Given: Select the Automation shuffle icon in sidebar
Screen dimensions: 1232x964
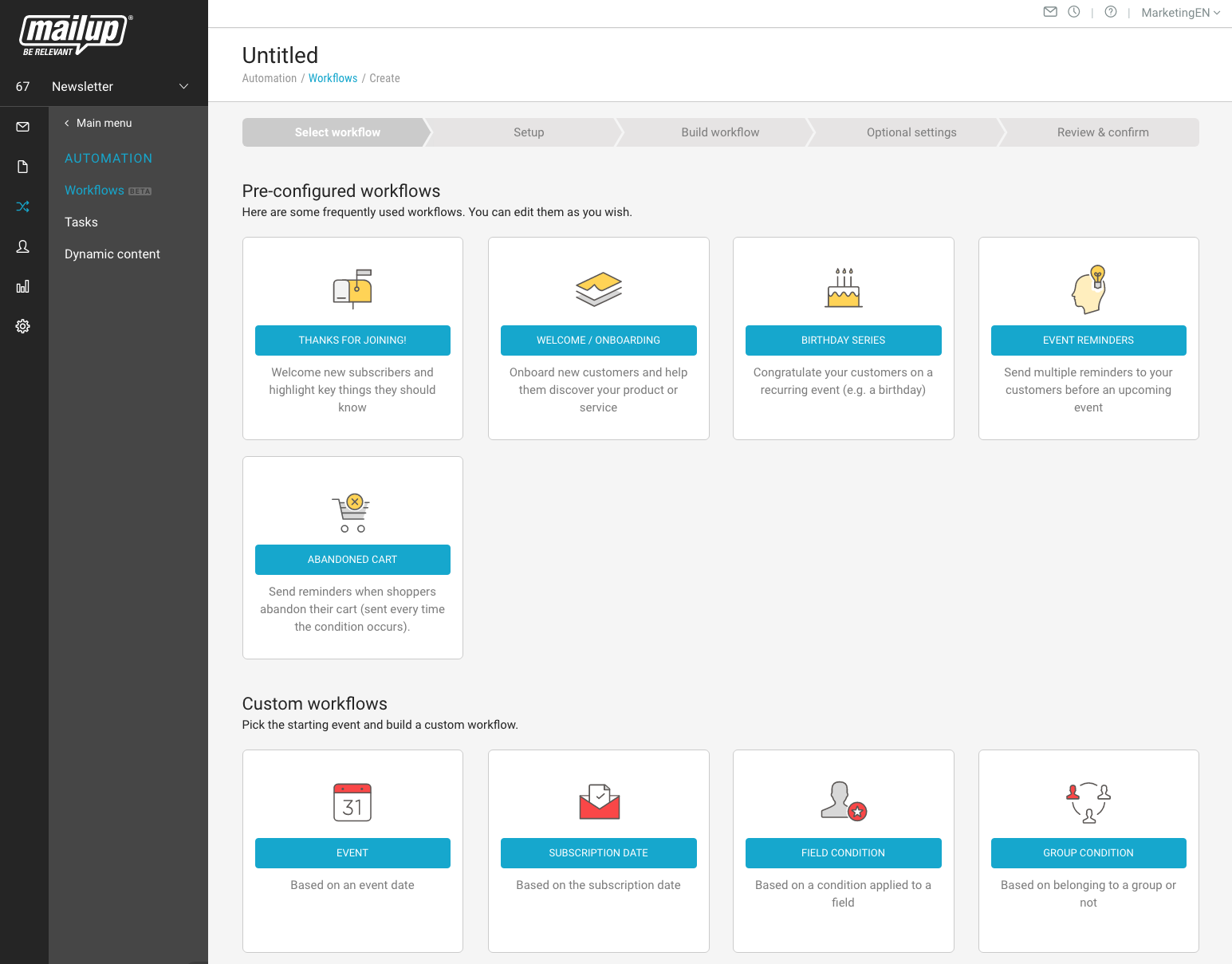Looking at the screenshot, I should coord(23,207).
